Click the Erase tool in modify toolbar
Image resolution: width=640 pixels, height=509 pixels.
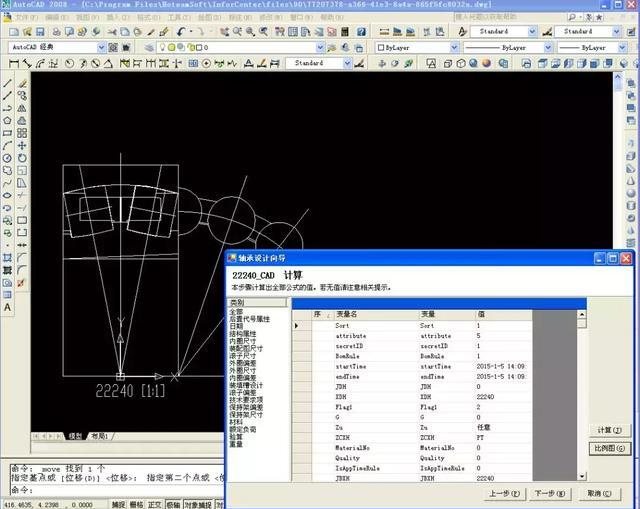click(x=22, y=83)
